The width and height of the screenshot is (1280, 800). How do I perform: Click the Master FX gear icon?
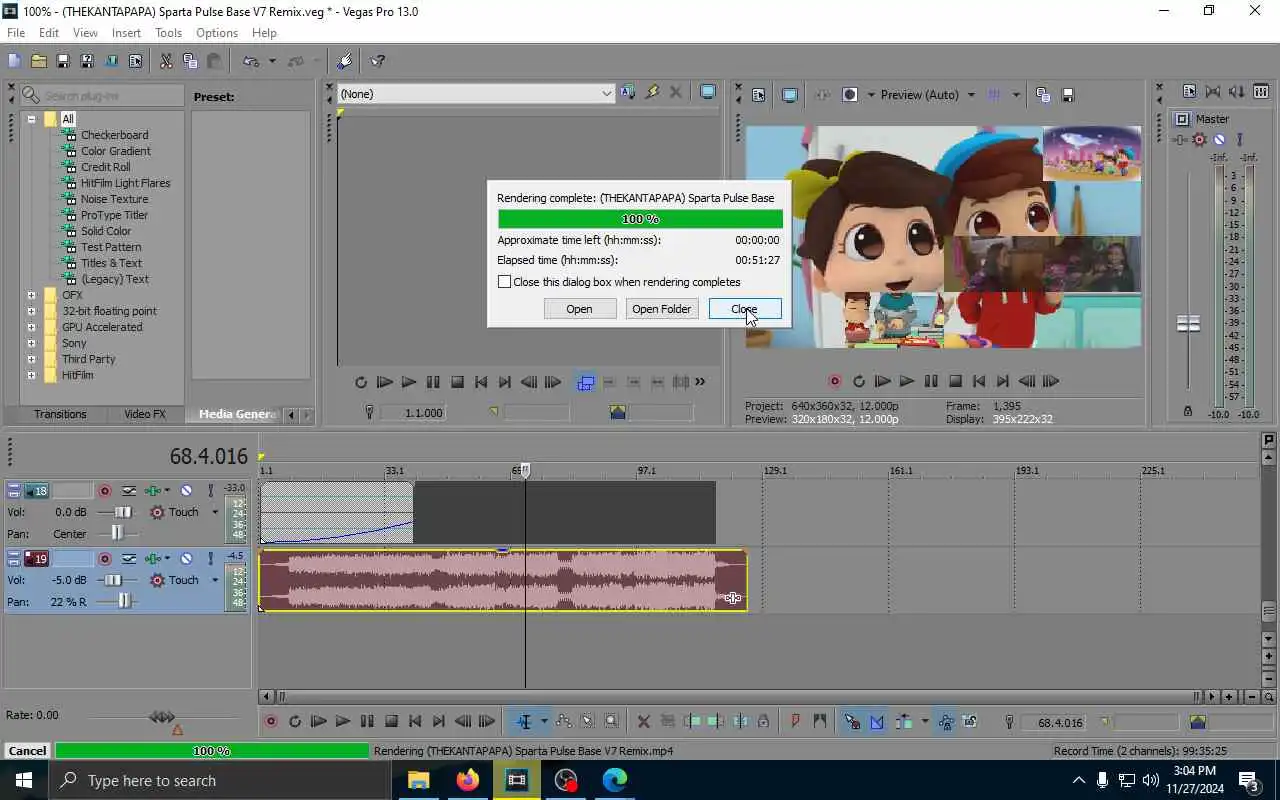(x=1200, y=140)
